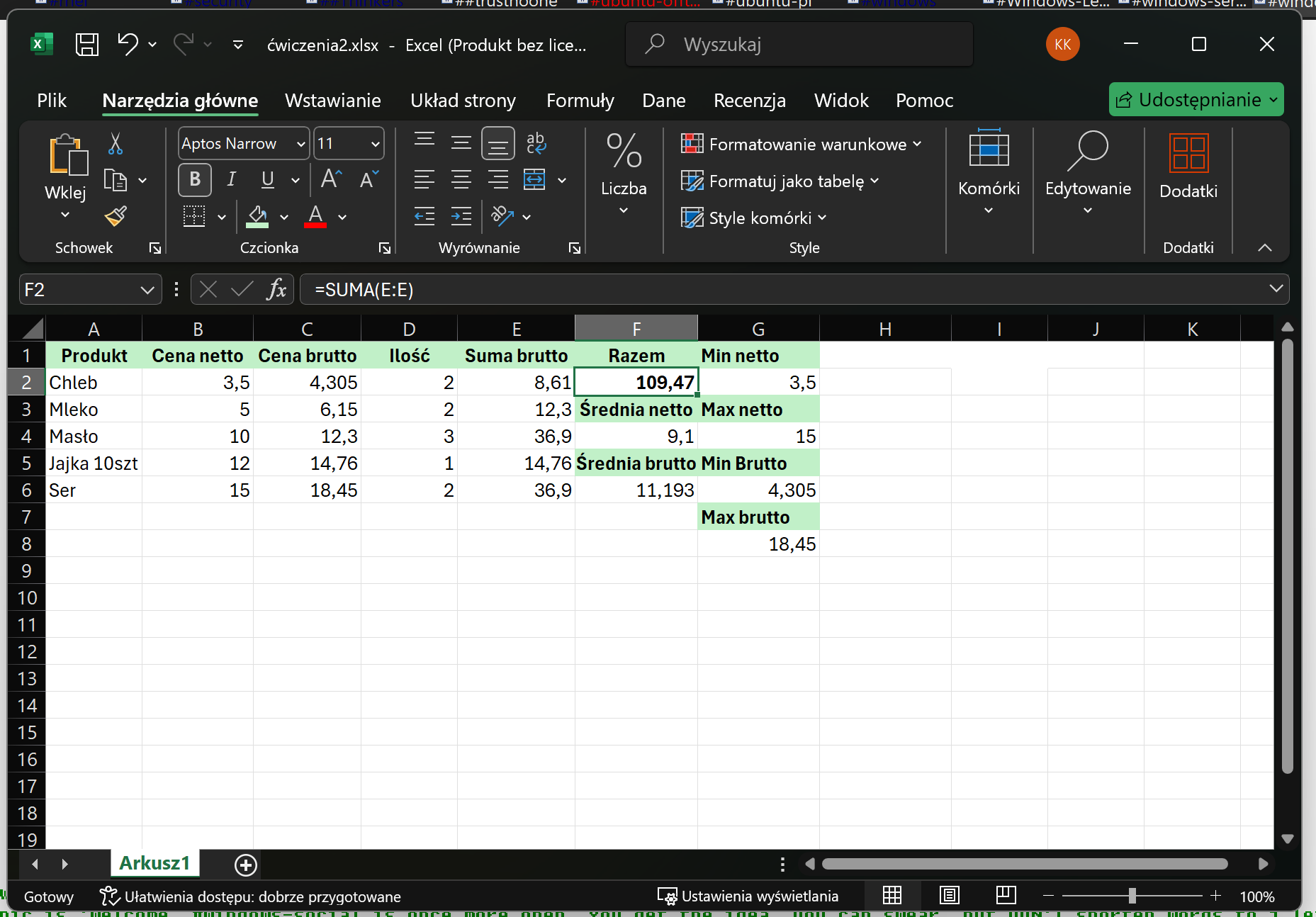Screen dimensions: 1316x917
Task: Toggle Bold formatting button
Action: [x=195, y=179]
